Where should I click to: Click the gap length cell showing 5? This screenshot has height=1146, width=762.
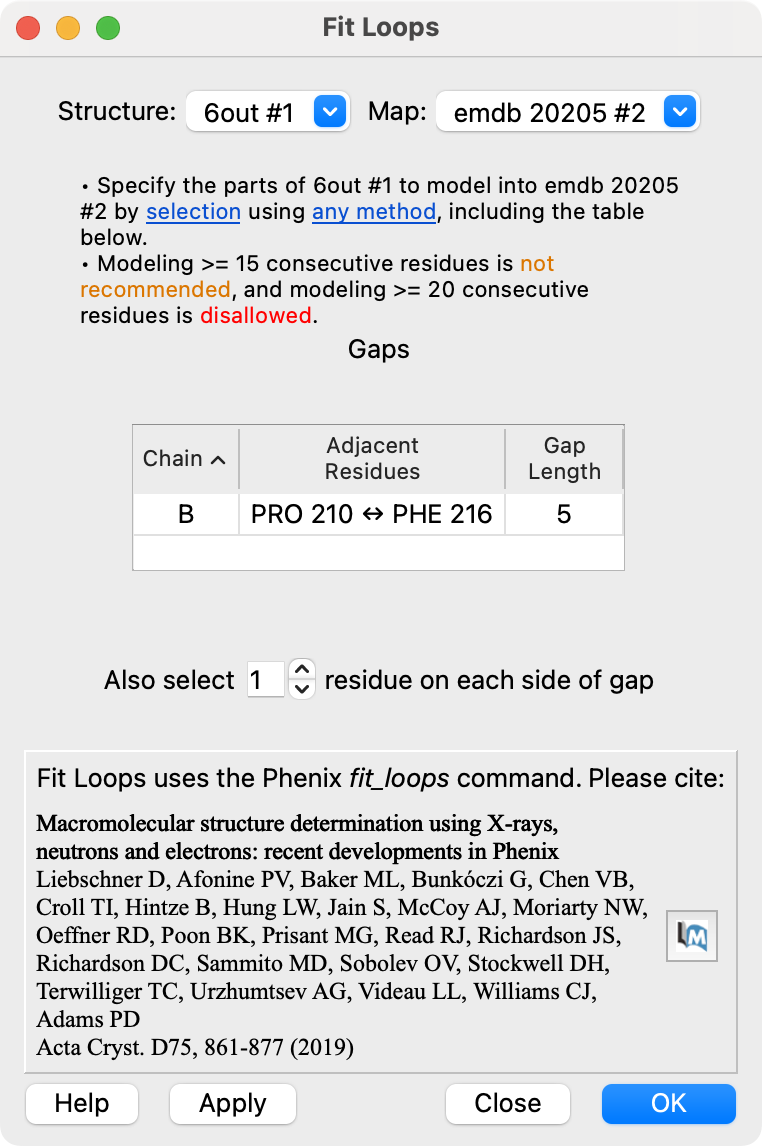click(564, 515)
